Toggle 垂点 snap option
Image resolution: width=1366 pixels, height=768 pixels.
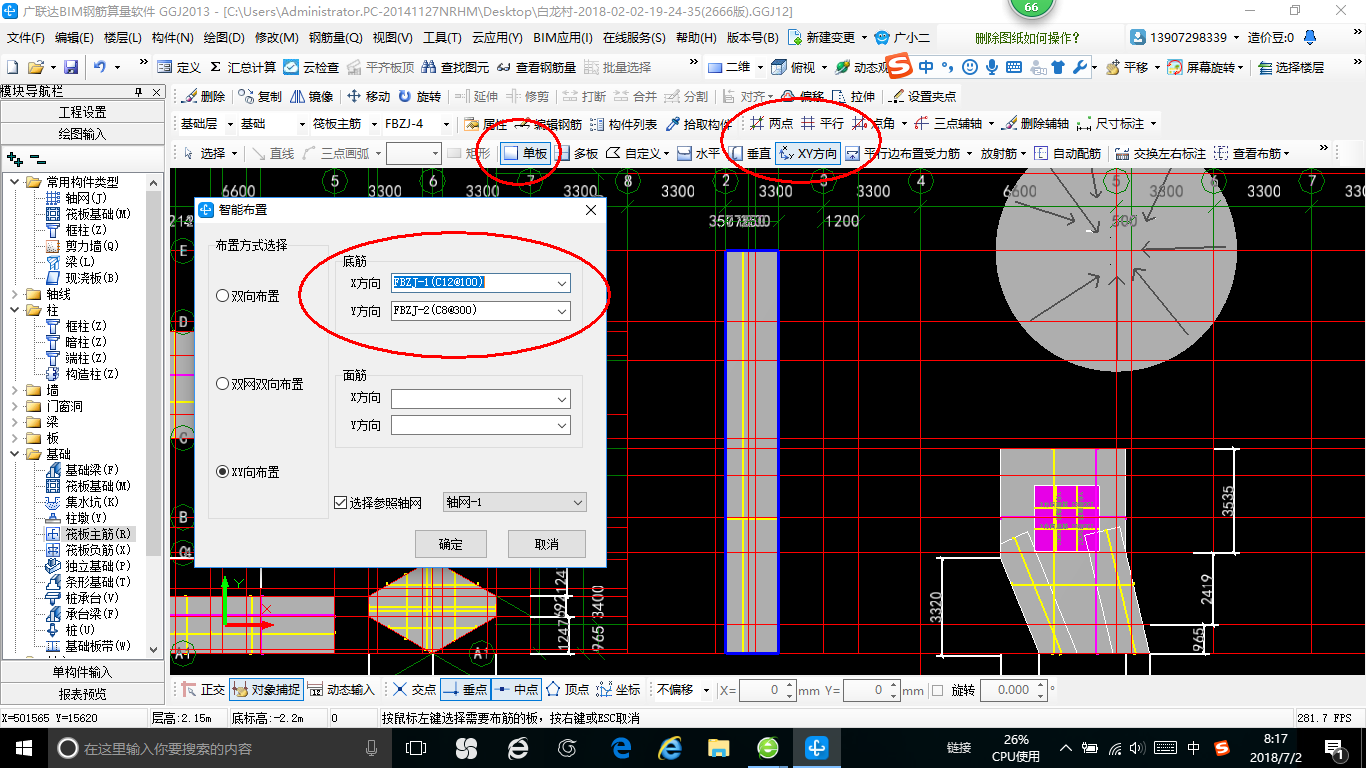click(x=465, y=690)
